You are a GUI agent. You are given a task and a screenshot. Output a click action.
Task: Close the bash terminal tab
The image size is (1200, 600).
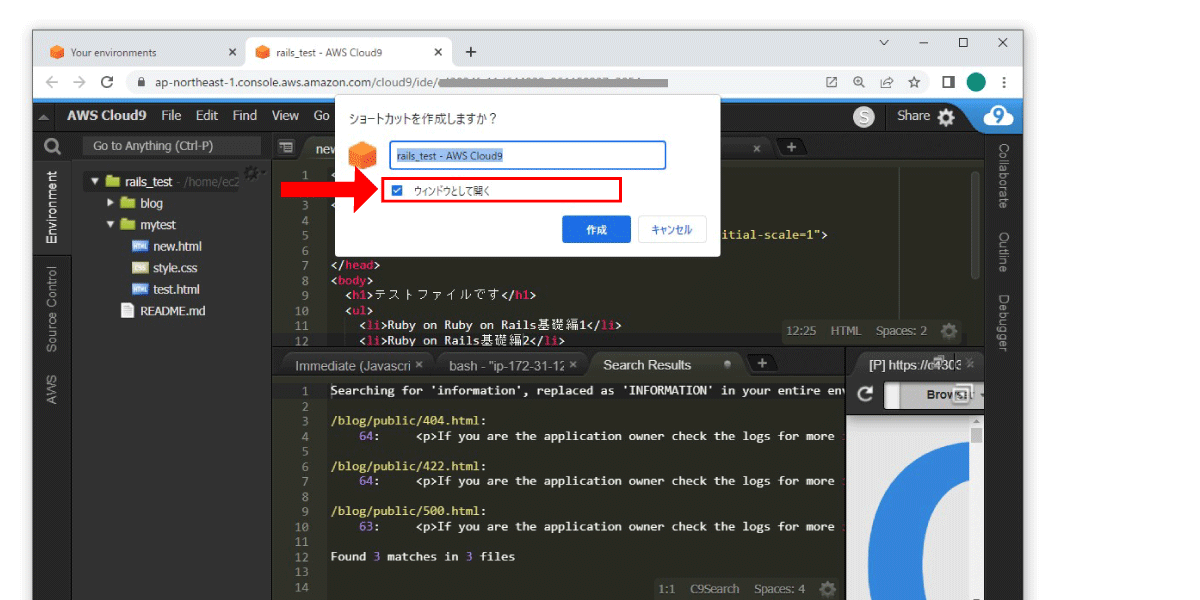(x=574, y=365)
